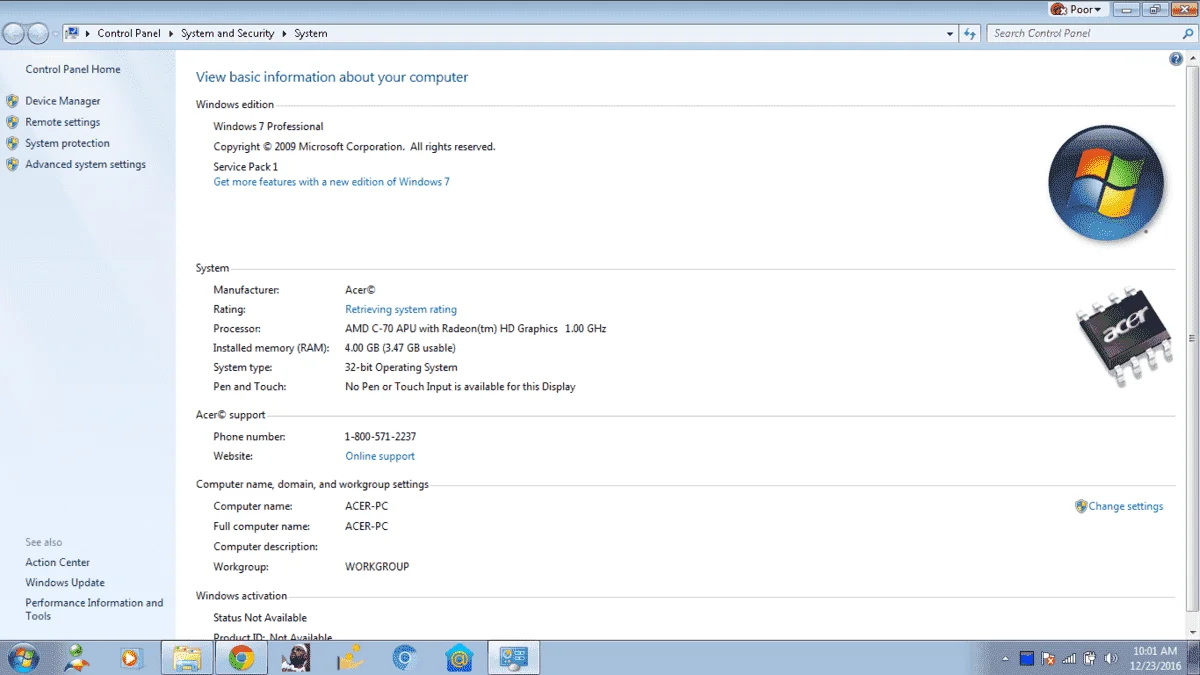Open the photo thumbnail app in the taskbar

click(294, 657)
